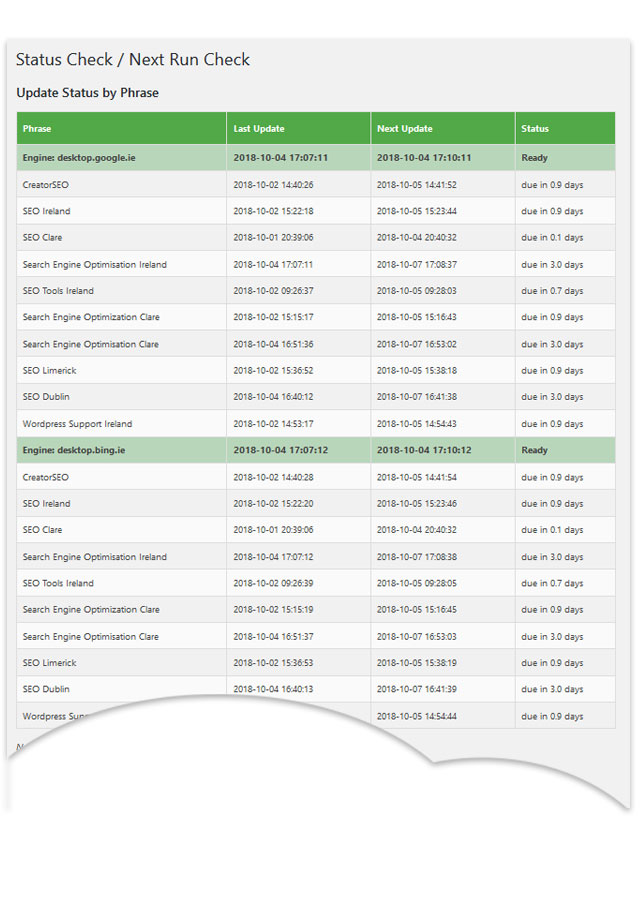Click last update '2018-10-02 14:53:17'
The image size is (640, 900).
pyautogui.click(x=273, y=424)
